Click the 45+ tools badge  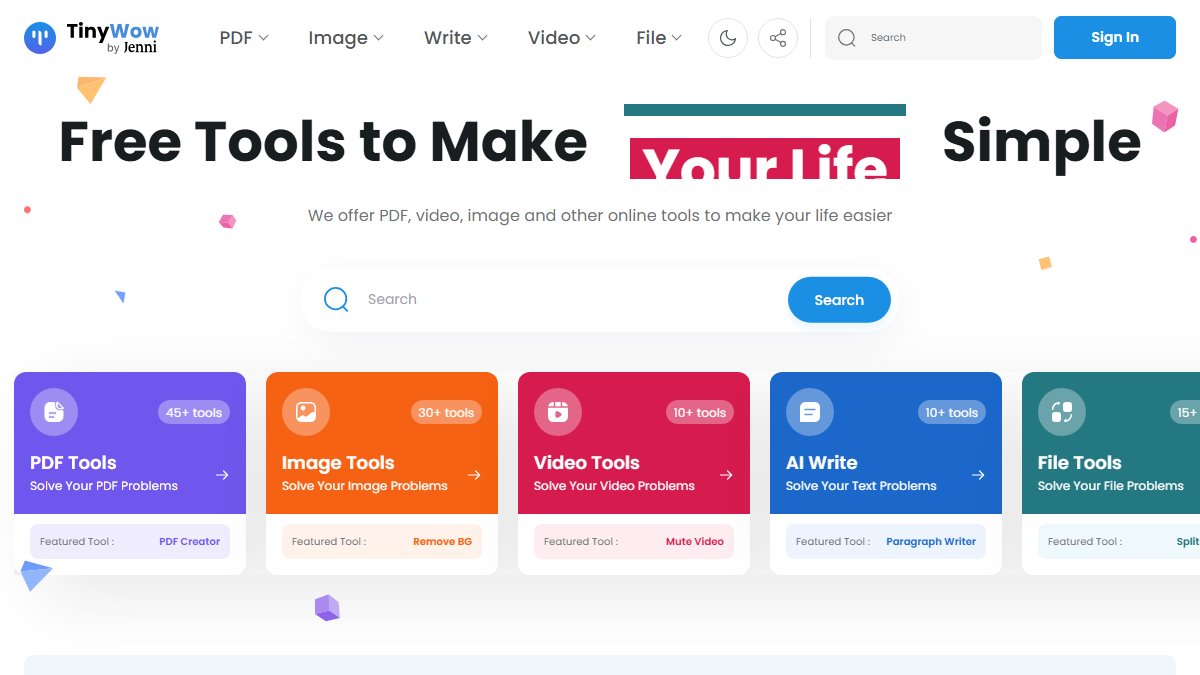194,412
